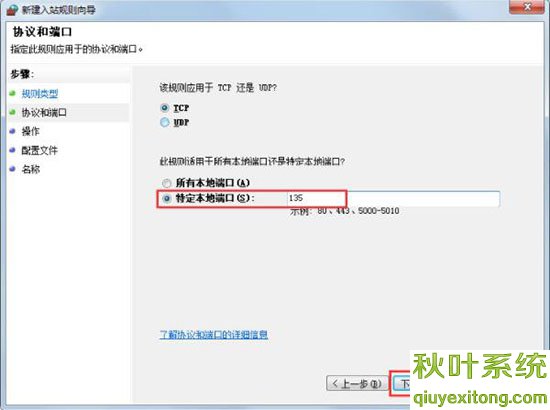550x410 pixels.
Task: Go to the 操作 step
Action: click(31, 132)
